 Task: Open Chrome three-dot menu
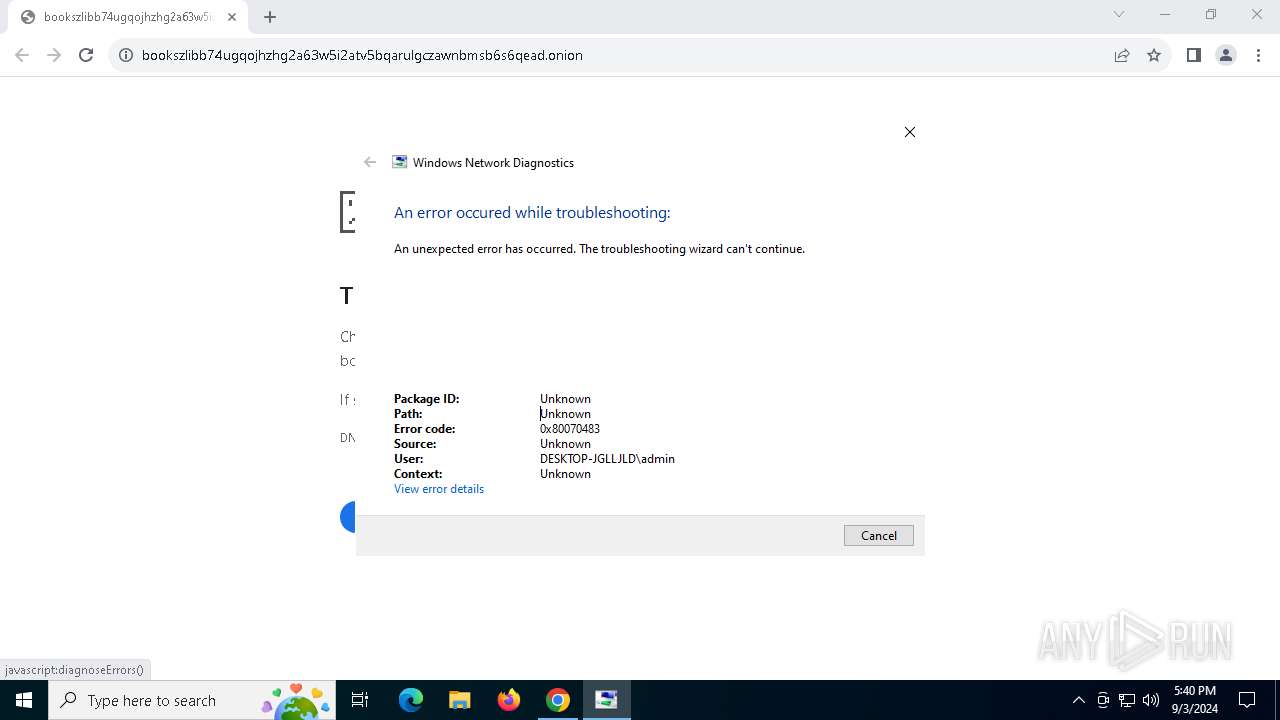tap(1258, 55)
